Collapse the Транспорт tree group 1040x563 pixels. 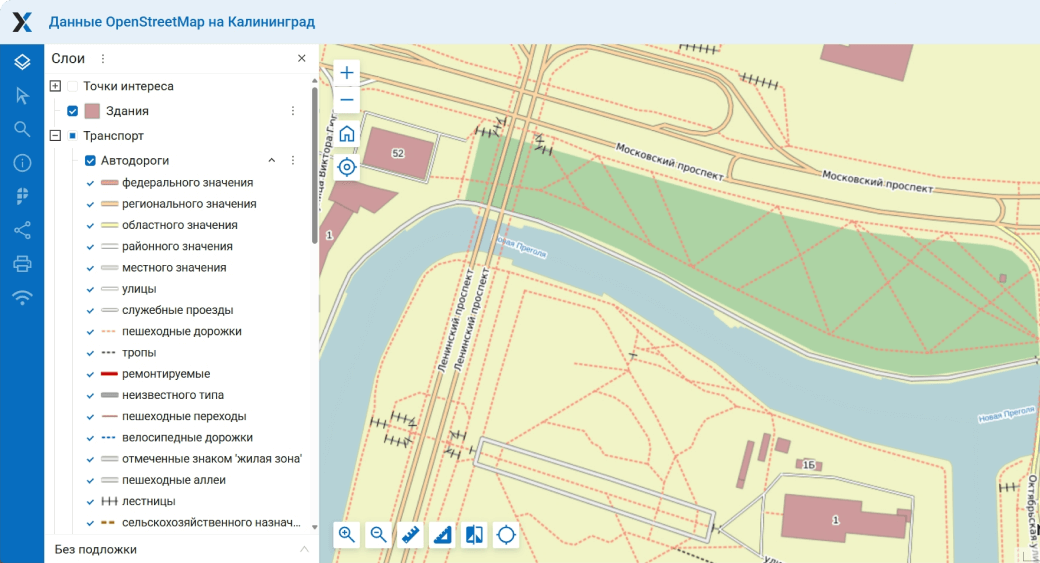(x=55, y=135)
